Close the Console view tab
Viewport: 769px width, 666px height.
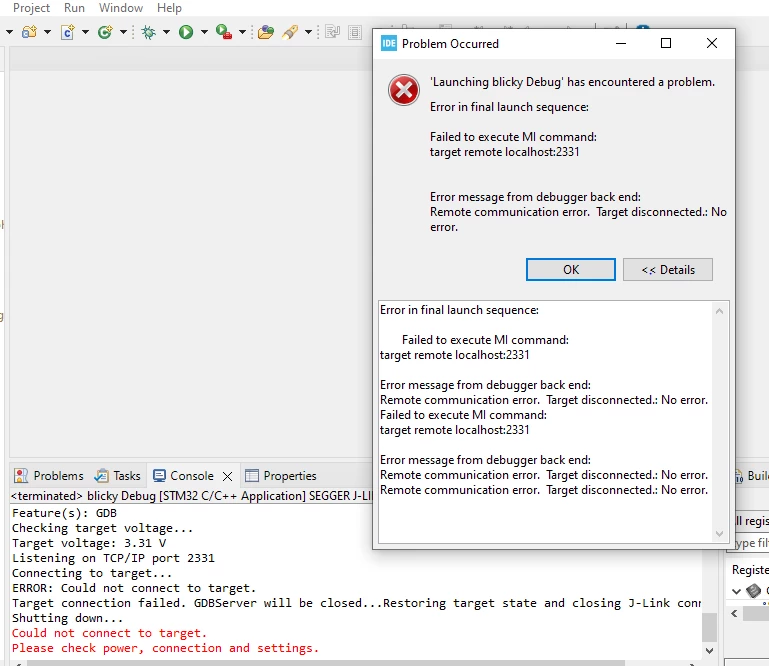[x=227, y=476]
